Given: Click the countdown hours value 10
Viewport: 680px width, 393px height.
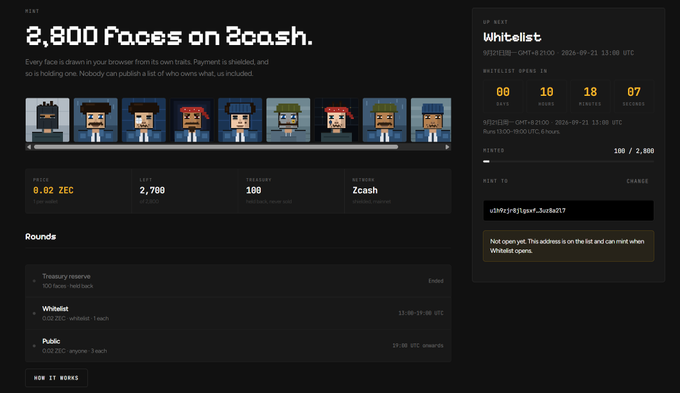Looking at the screenshot, I should click(x=546, y=92).
